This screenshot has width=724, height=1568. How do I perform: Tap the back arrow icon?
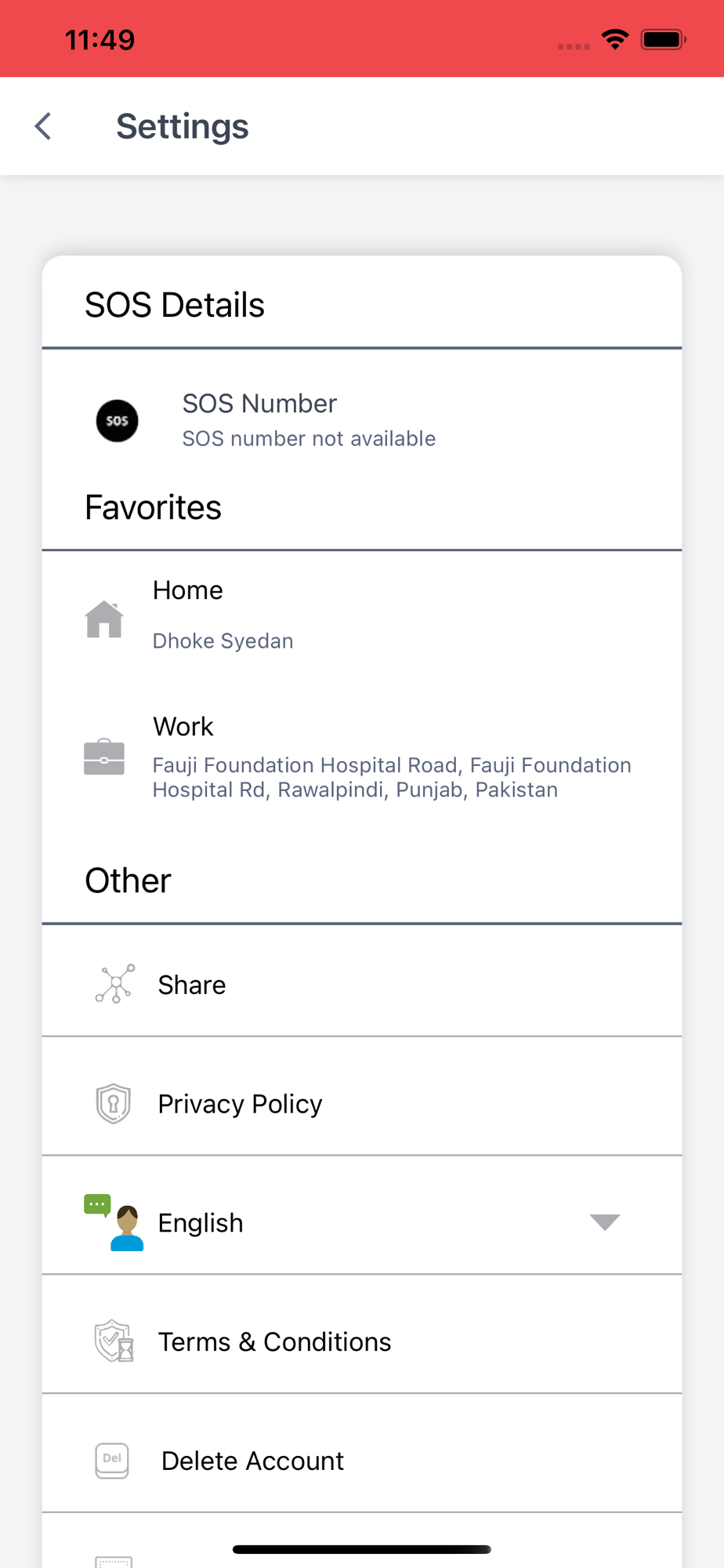point(44,126)
